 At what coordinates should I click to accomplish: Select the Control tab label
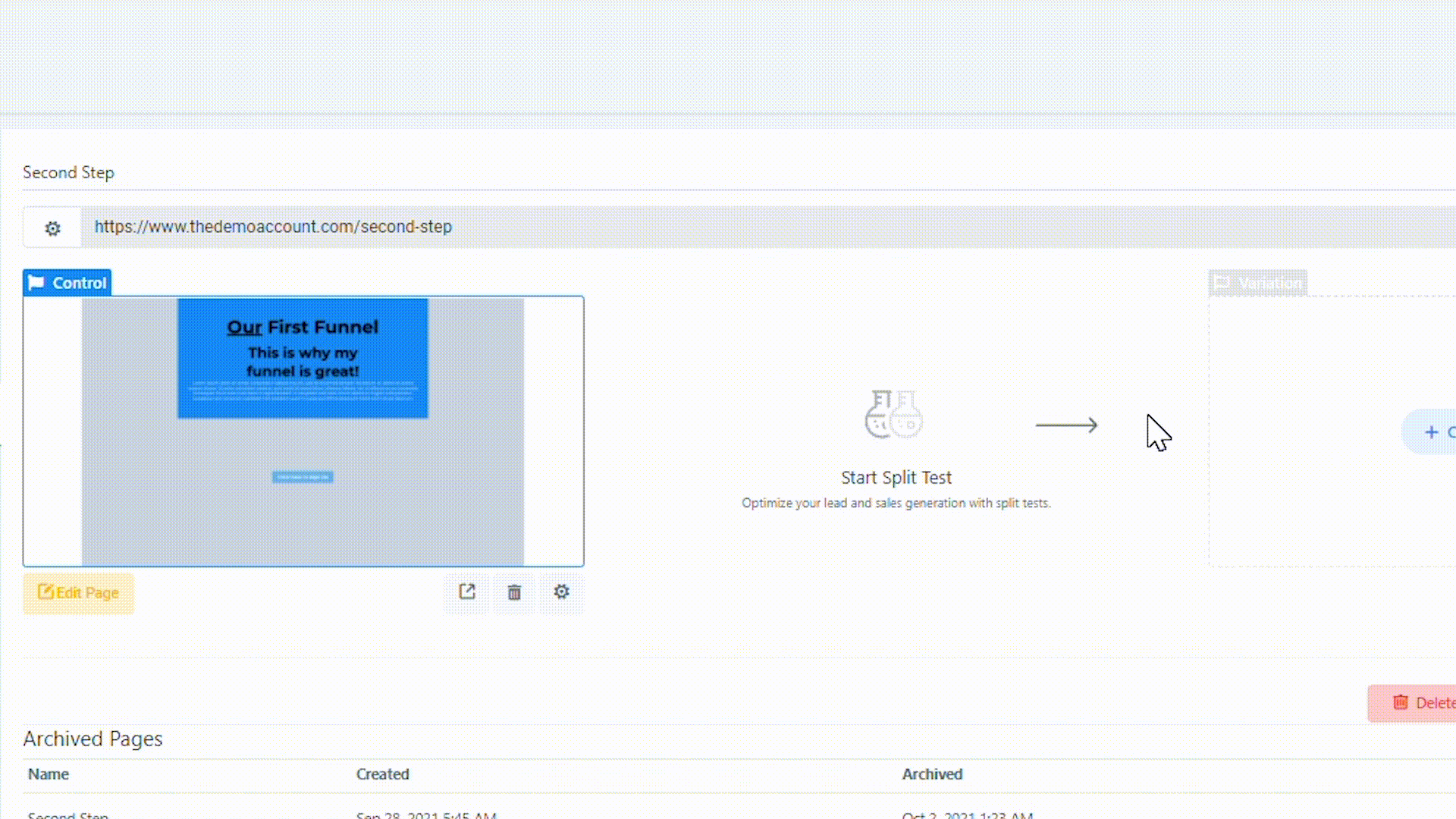coord(79,283)
